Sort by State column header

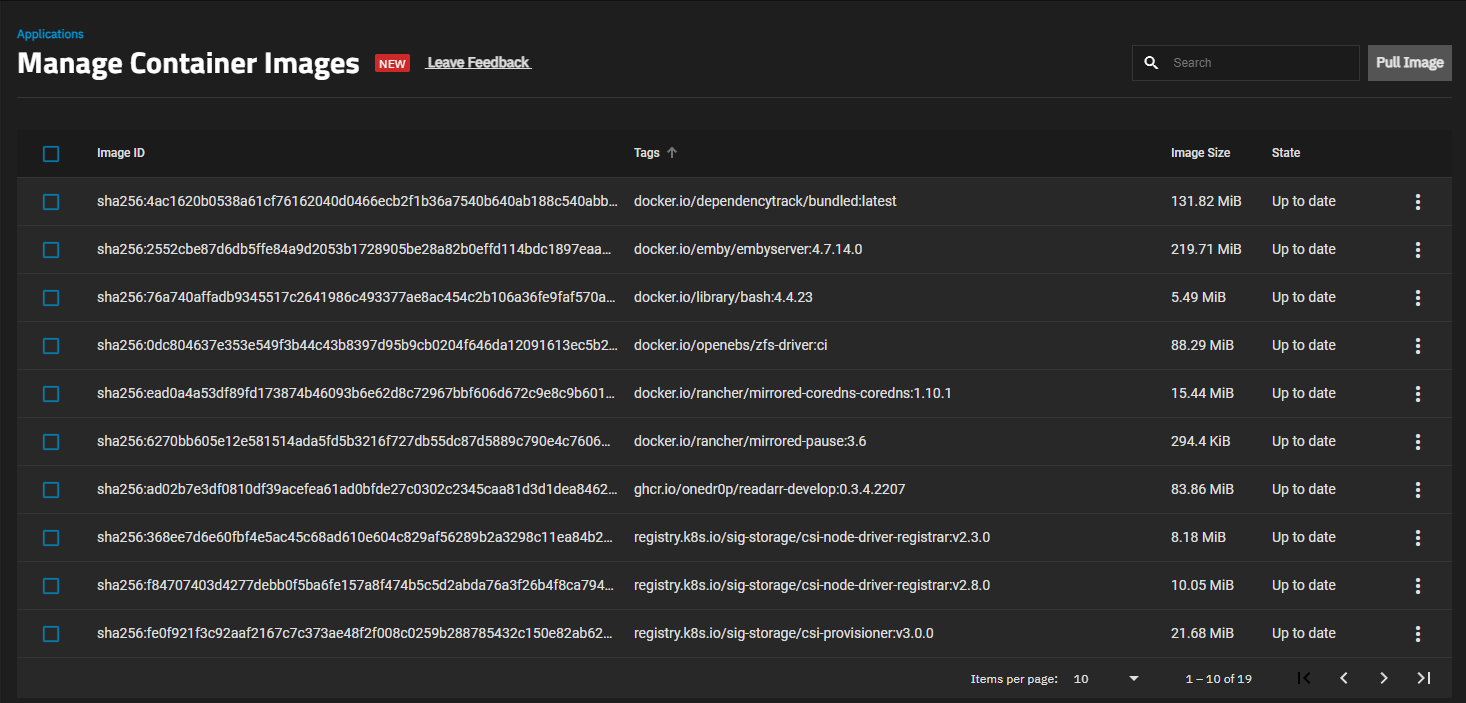coord(1286,153)
